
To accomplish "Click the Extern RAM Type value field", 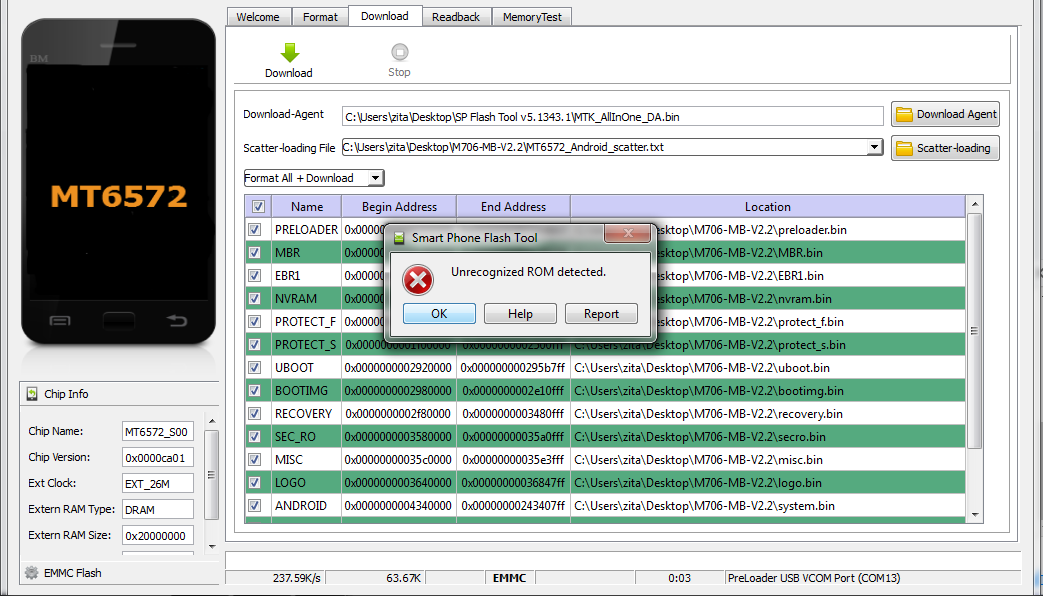I will [x=158, y=510].
